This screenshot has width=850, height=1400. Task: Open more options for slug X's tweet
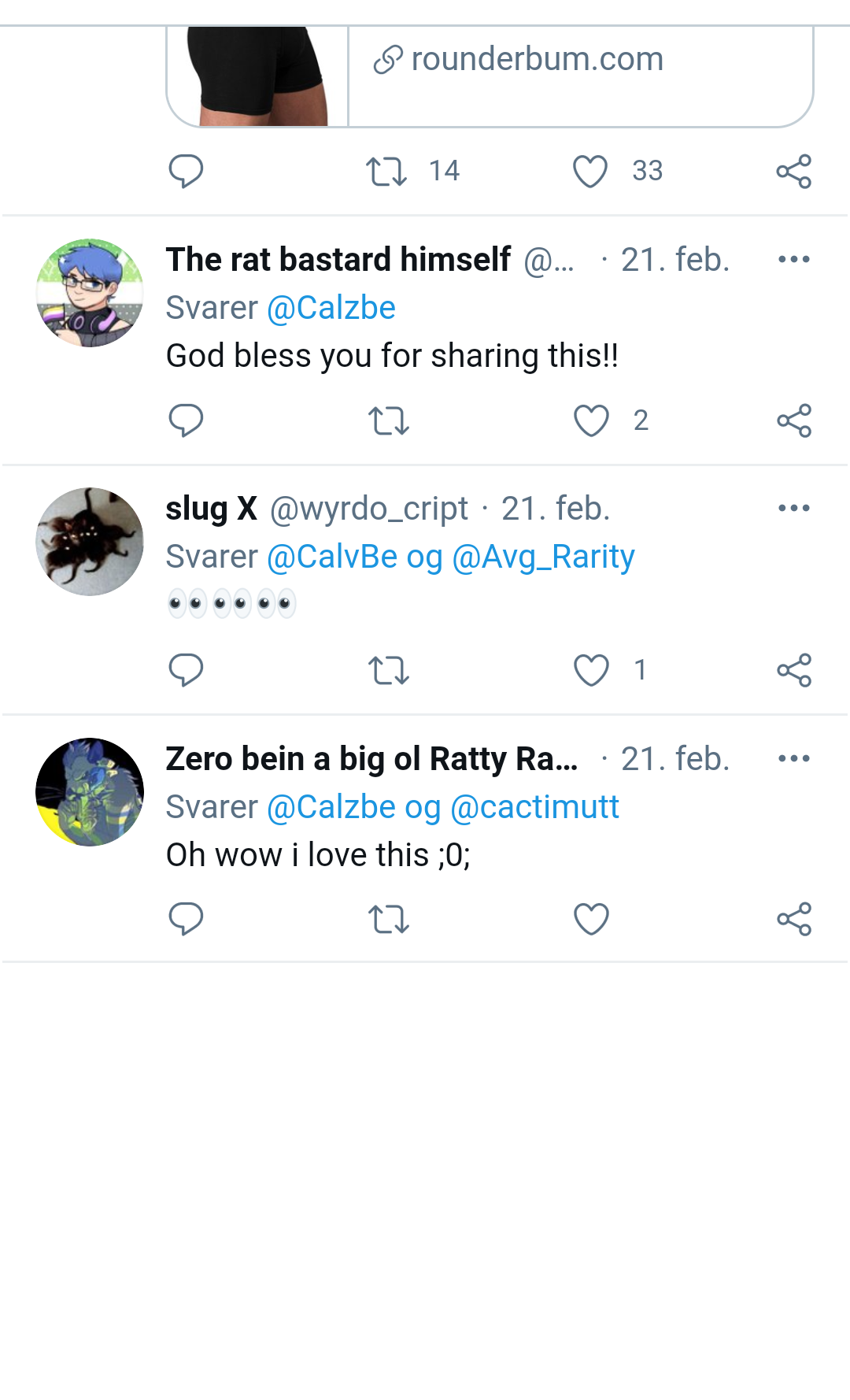(x=793, y=508)
